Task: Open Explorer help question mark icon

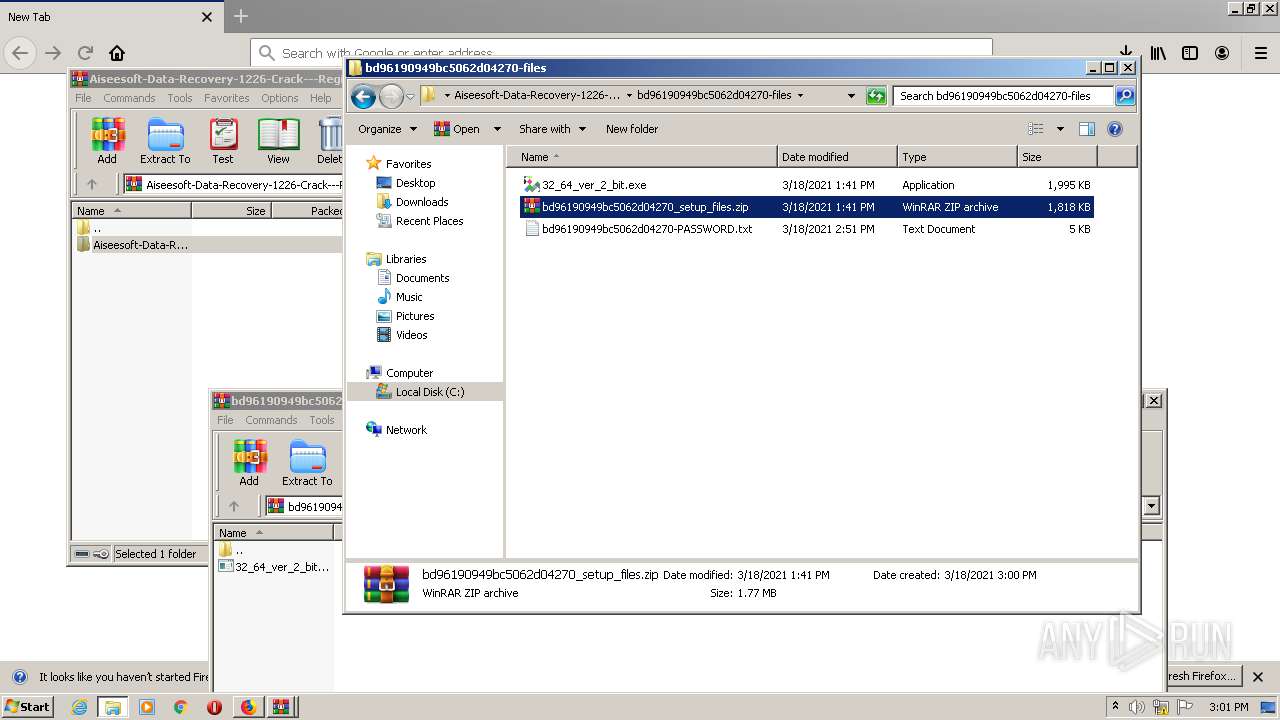Action: 1115,129
